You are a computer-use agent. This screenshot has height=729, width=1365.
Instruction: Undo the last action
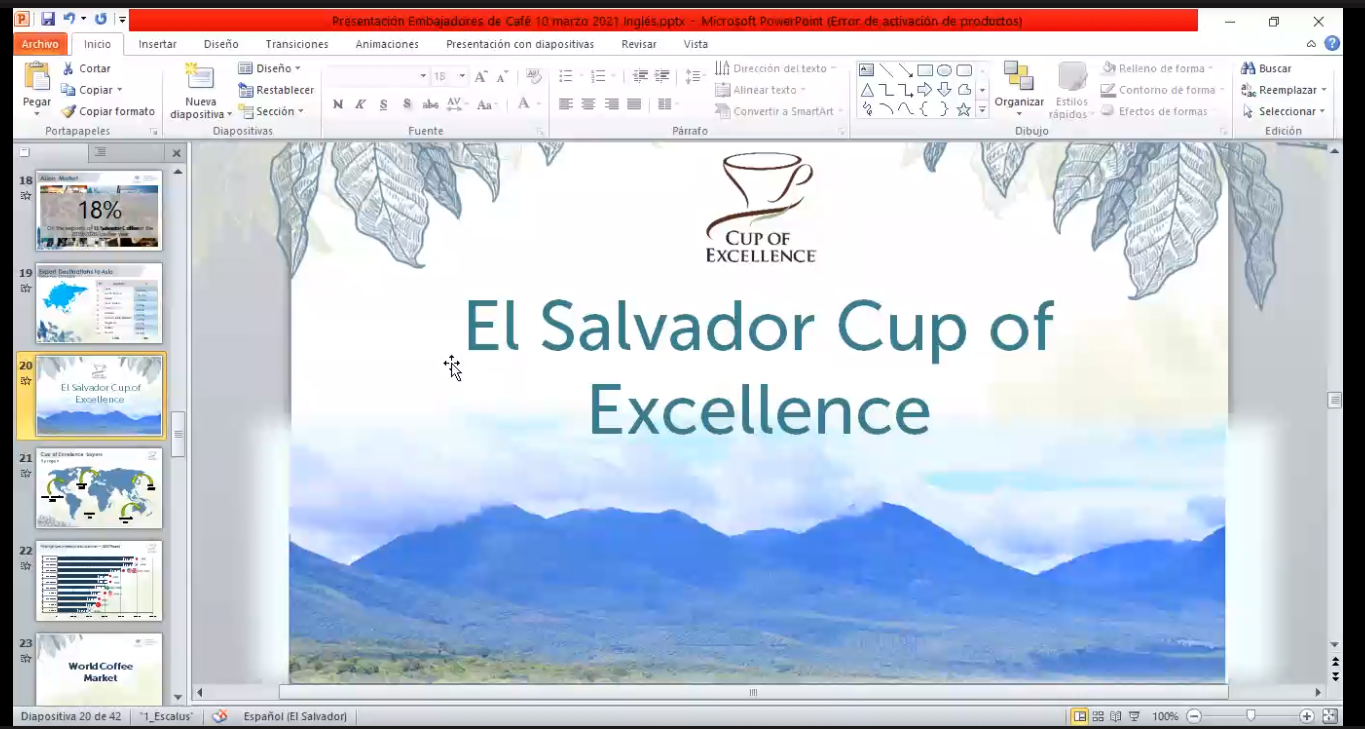coord(68,19)
